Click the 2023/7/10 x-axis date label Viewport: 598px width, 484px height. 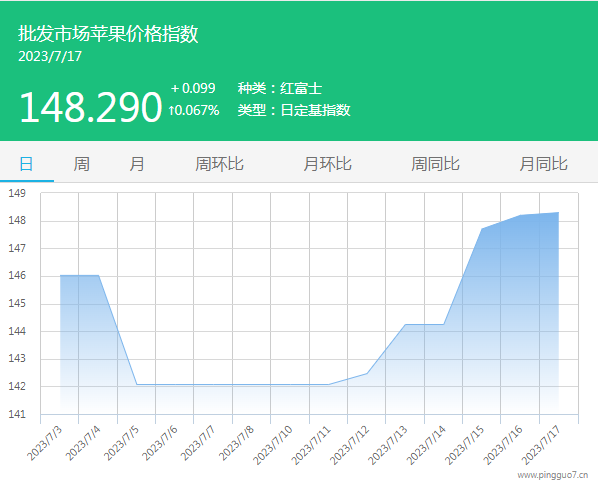click(273, 445)
